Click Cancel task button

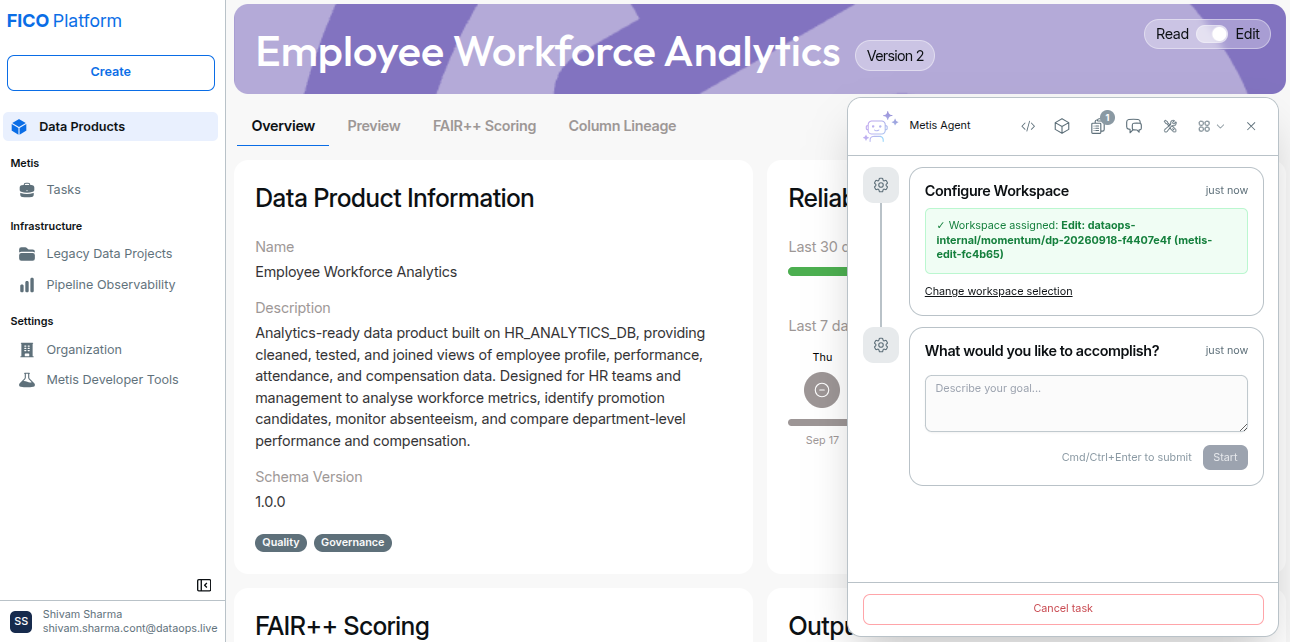pyautogui.click(x=1063, y=608)
